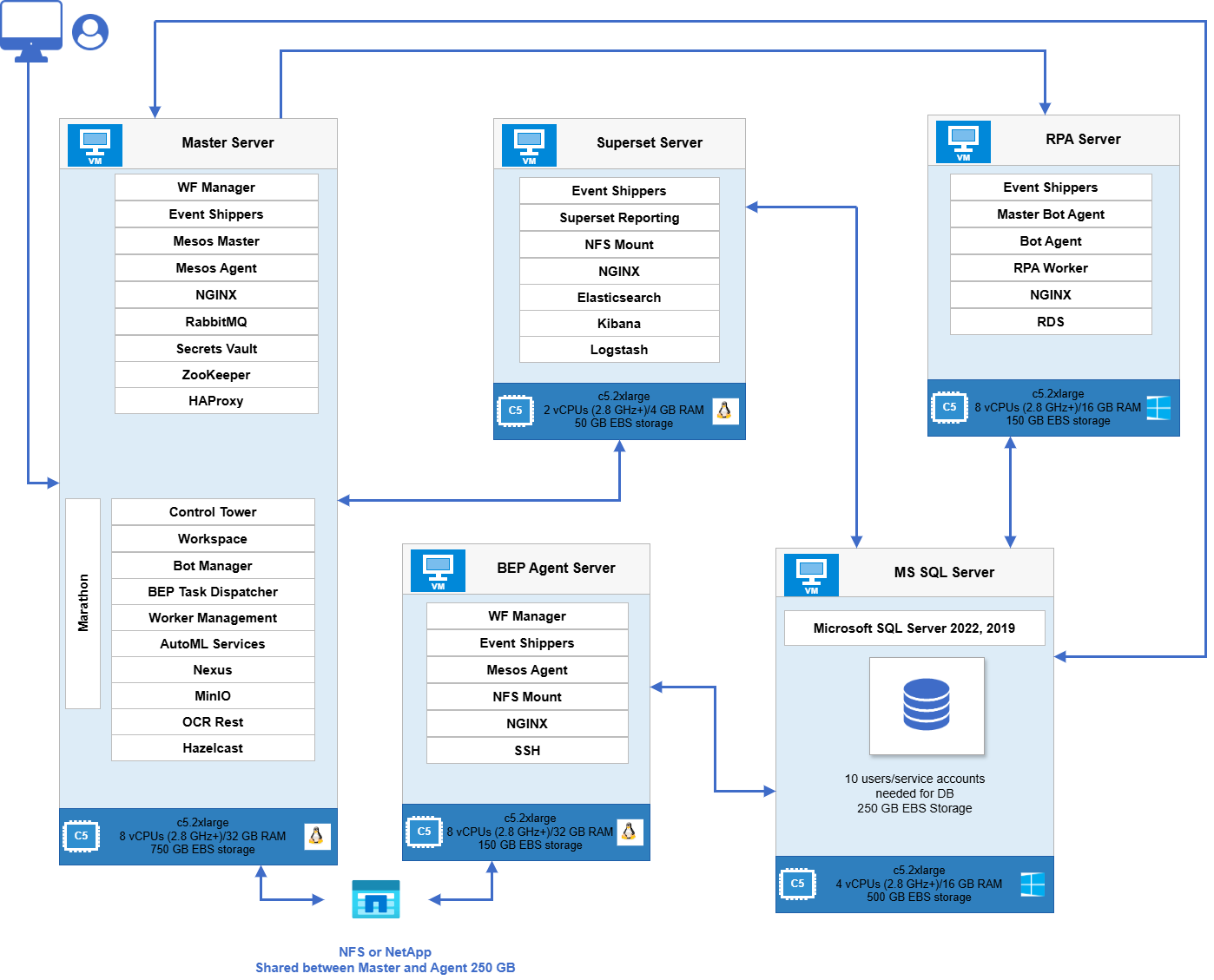Select the BEP Agent Server VM icon
This screenshot has height=980, width=1214.
point(438,570)
